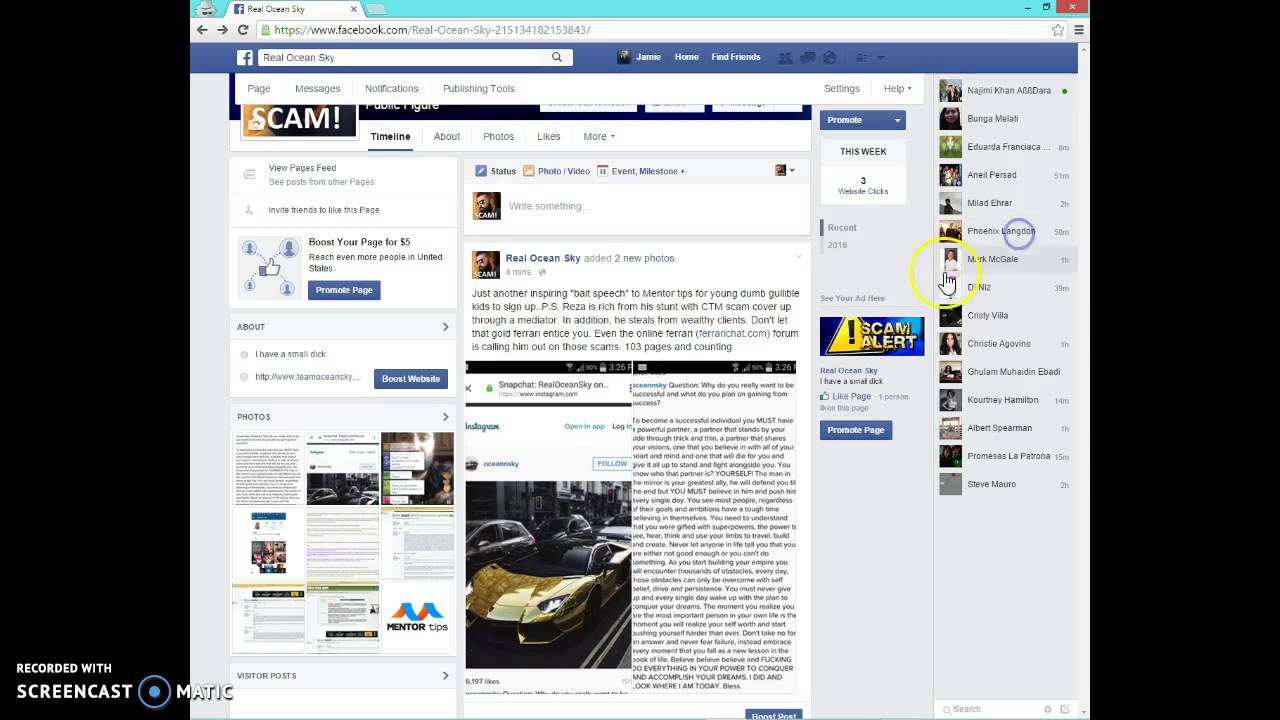1280x720 pixels.
Task: Bookmark page with the star icon
Action: tap(1058, 30)
